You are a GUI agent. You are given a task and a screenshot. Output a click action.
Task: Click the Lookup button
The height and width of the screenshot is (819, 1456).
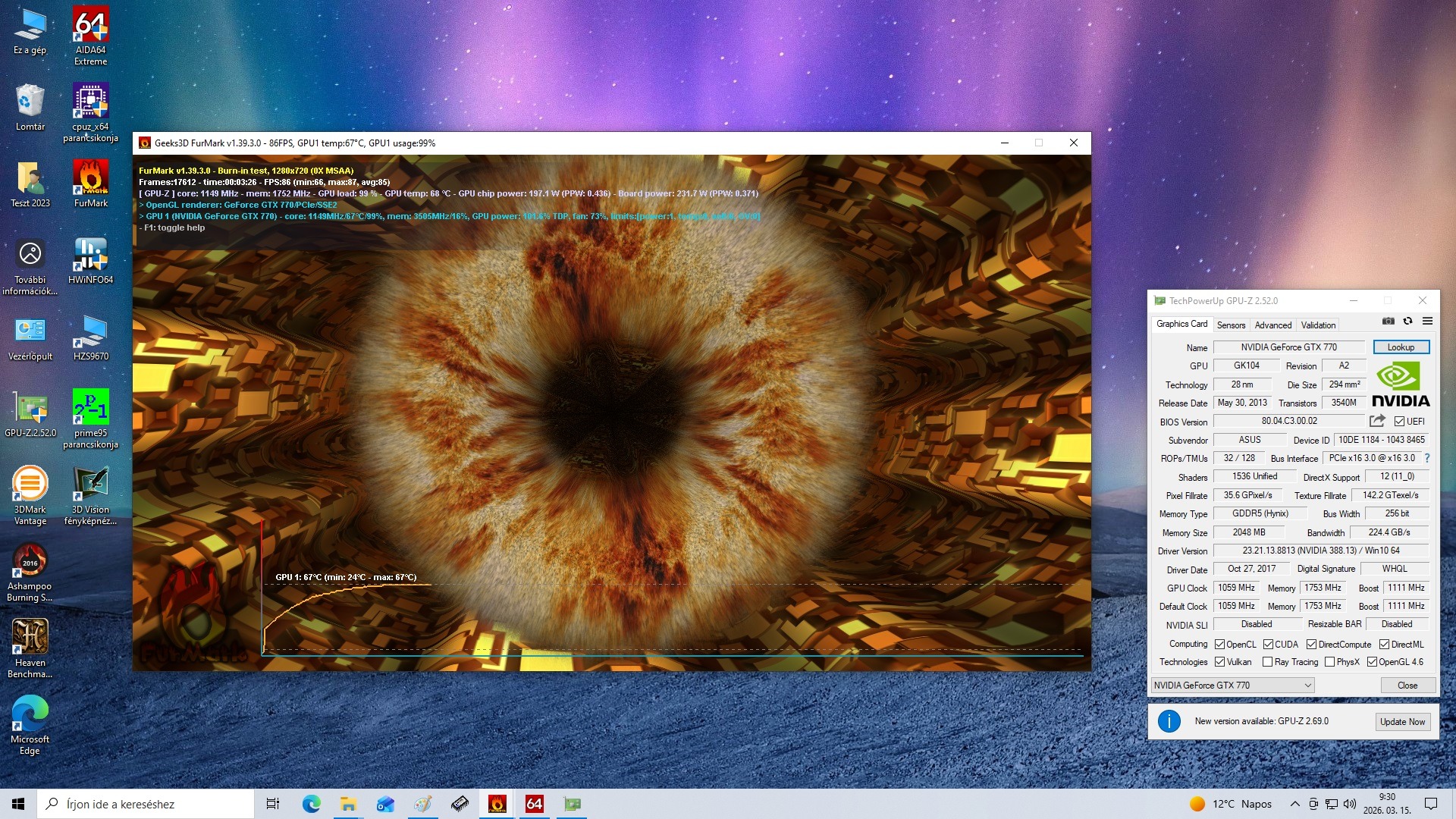[1401, 347]
